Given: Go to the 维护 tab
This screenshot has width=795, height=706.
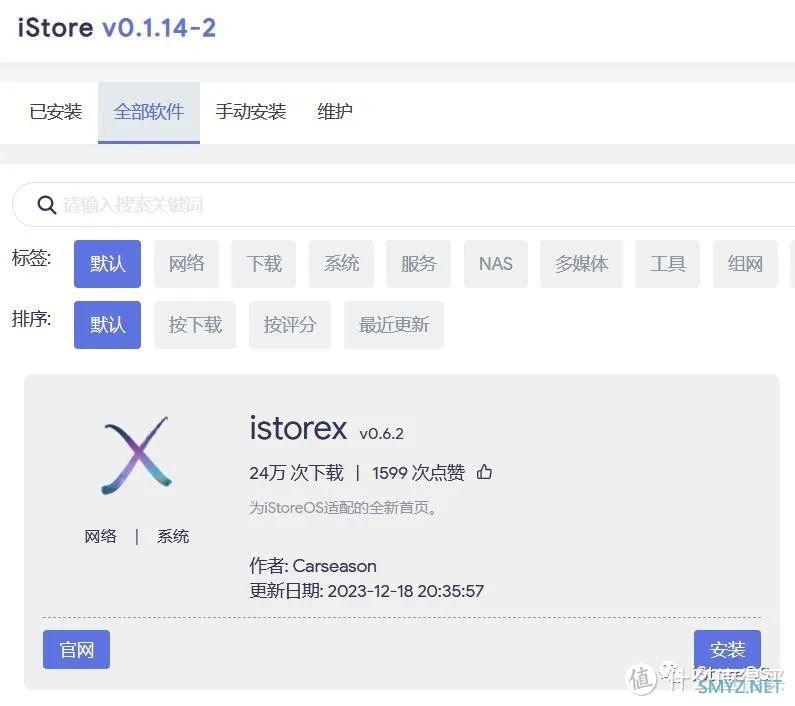Looking at the screenshot, I should 335,112.
